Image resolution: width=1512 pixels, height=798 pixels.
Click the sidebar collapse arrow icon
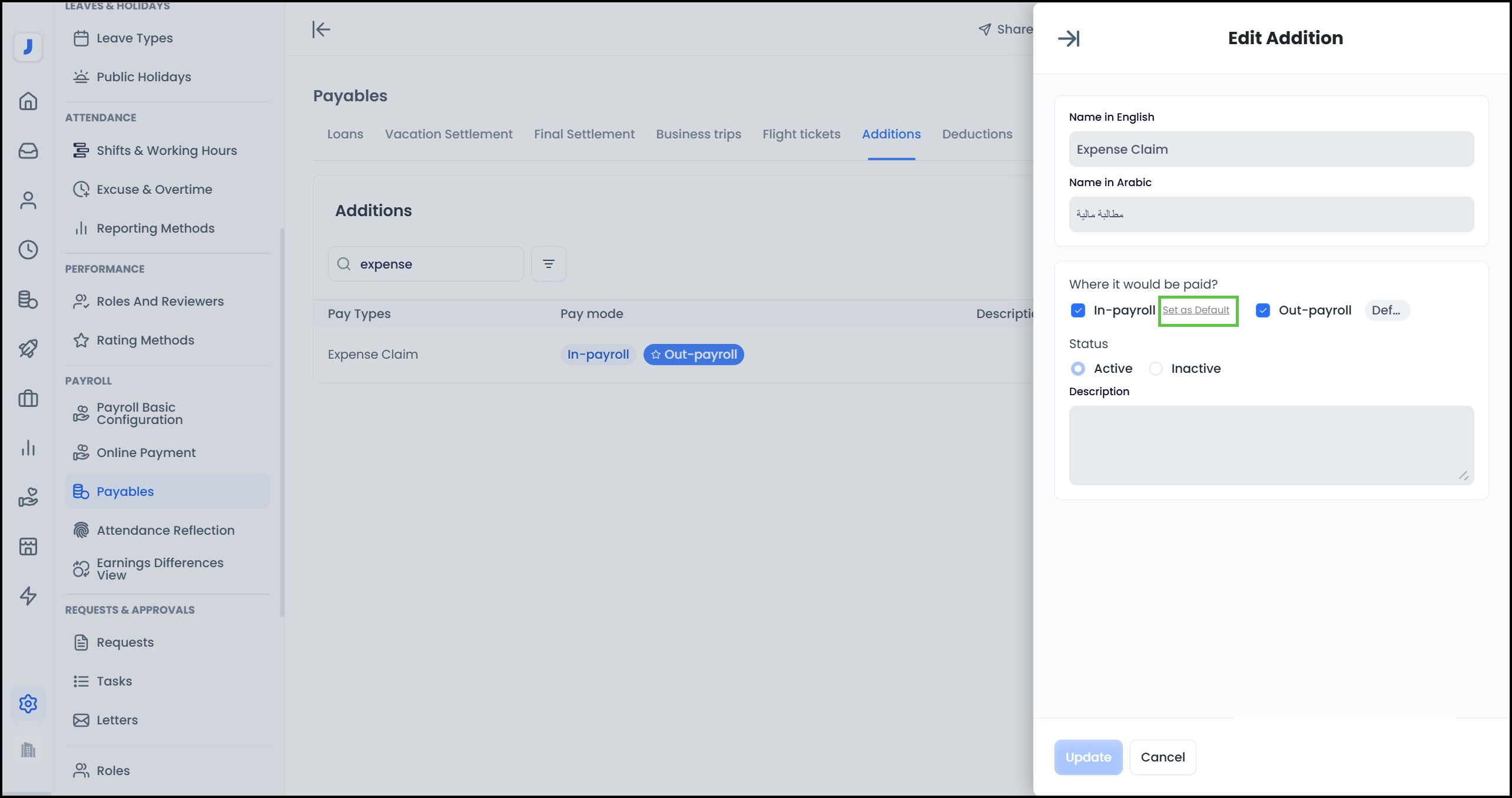321,29
